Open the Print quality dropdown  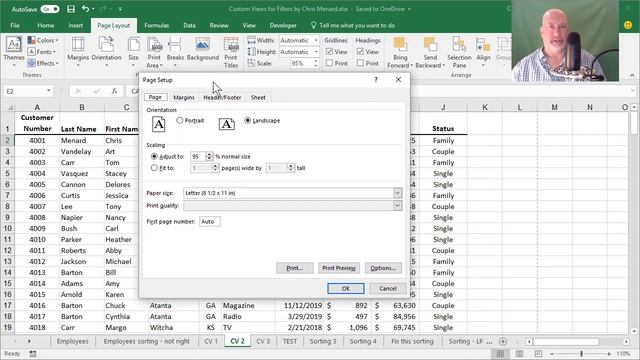point(397,206)
